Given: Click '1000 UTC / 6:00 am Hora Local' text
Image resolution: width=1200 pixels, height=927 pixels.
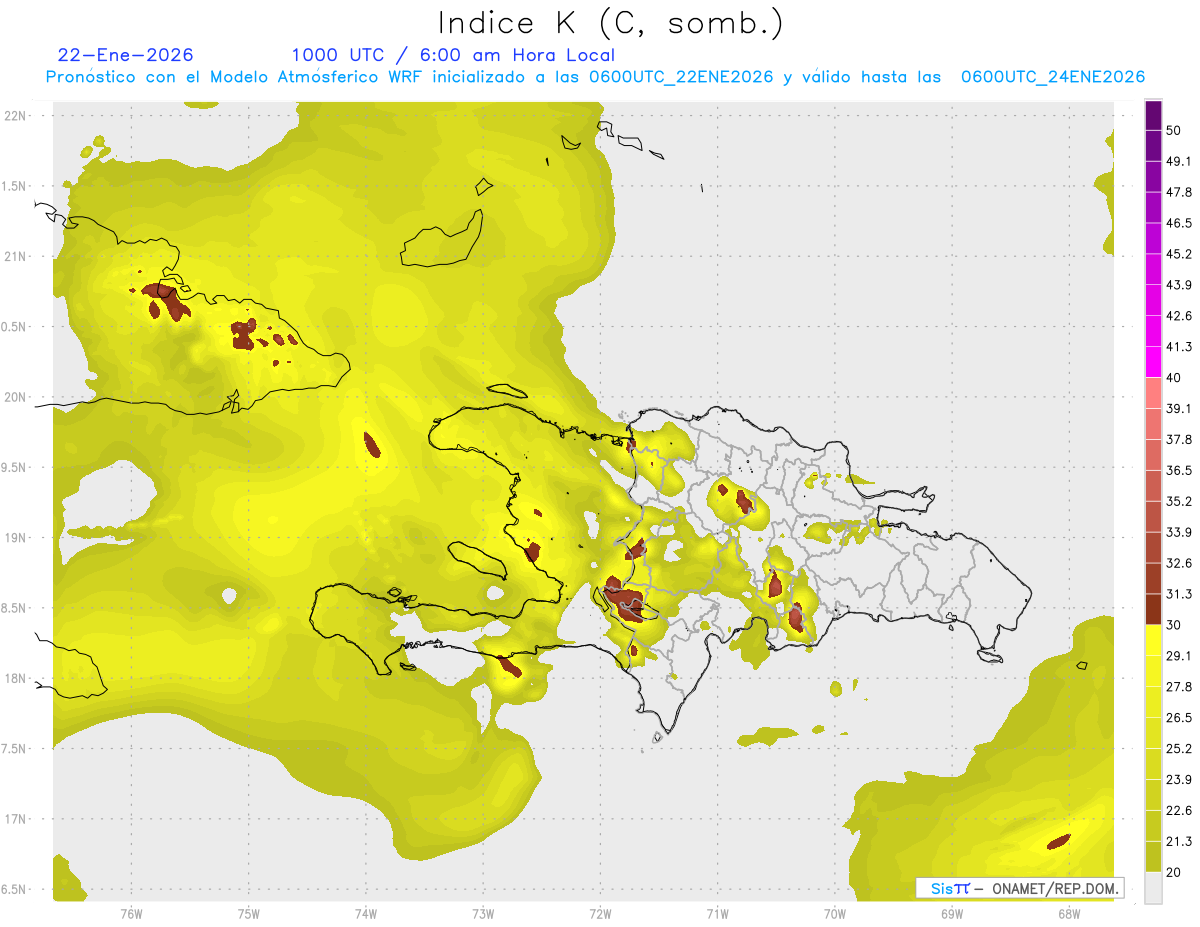Looking at the screenshot, I should (453, 55).
